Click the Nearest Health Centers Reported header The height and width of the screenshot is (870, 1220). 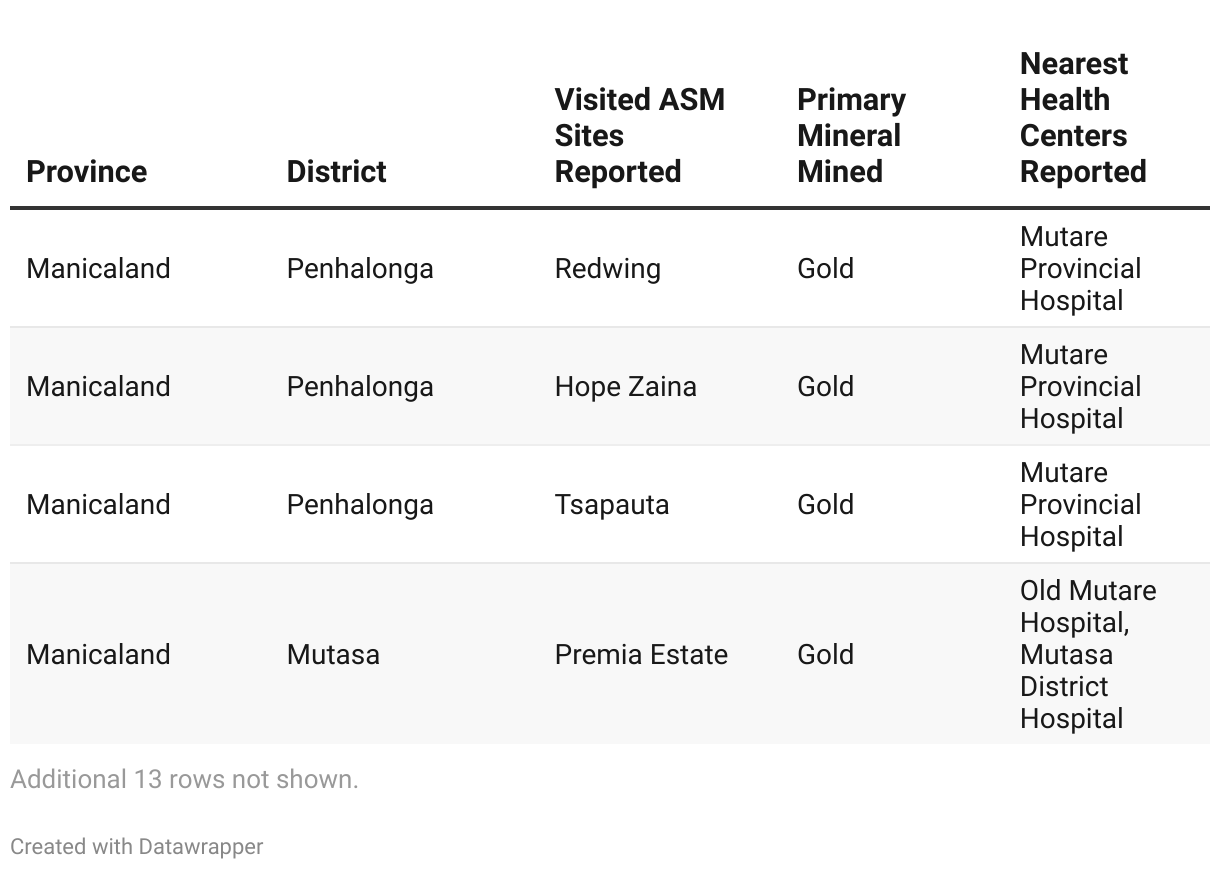point(1082,117)
